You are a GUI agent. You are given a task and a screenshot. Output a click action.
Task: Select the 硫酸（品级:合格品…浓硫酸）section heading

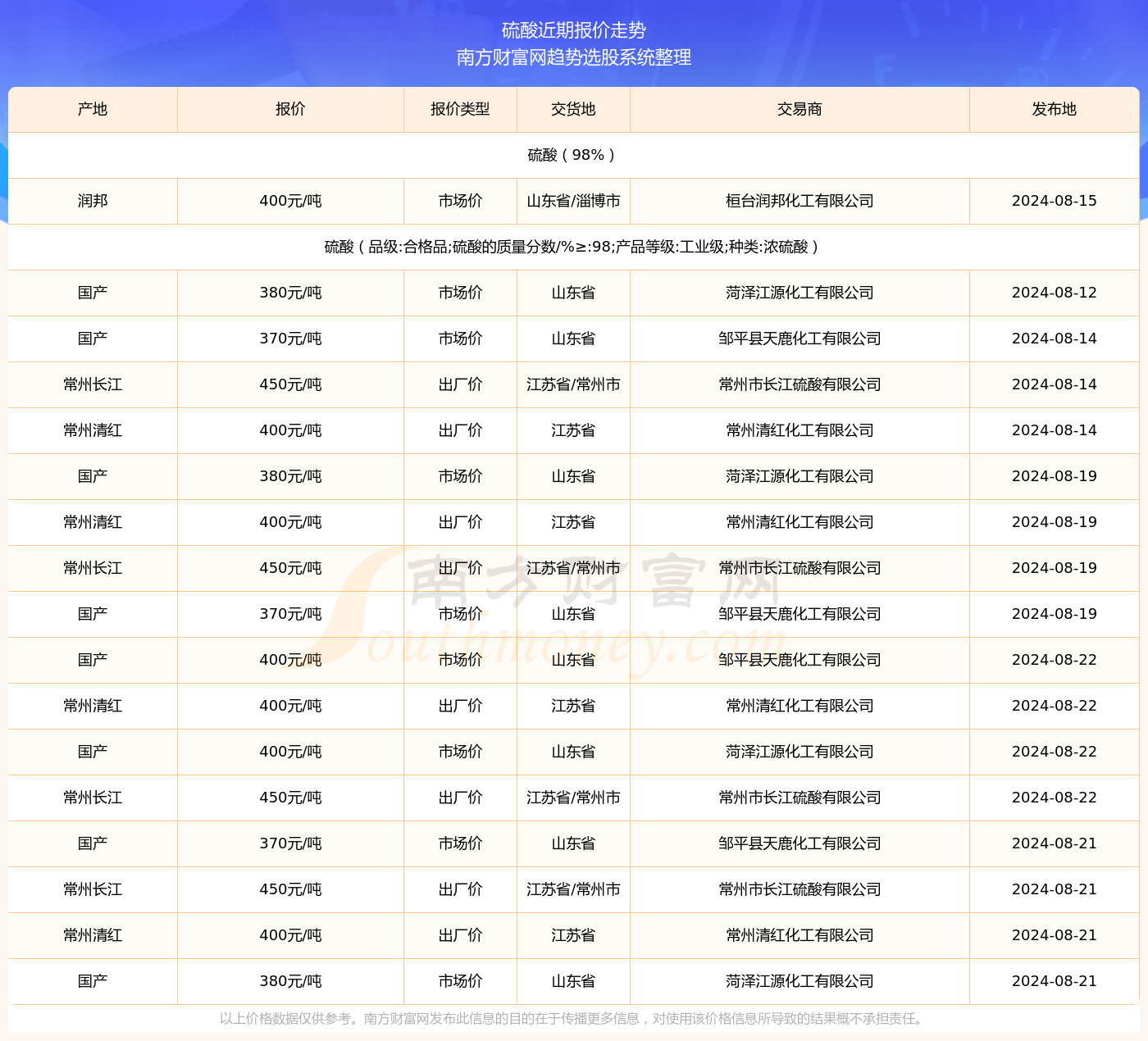[x=574, y=247]
